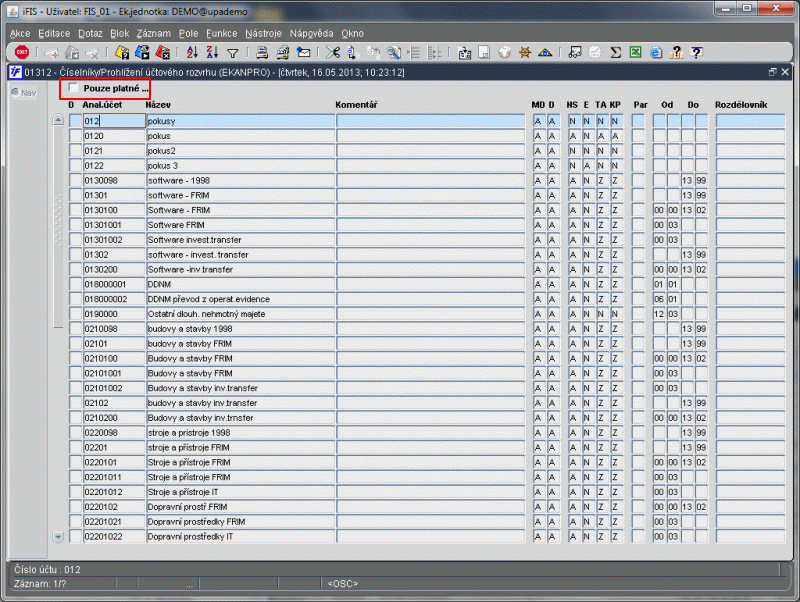Open the Záznam menu
This screenshot has width=800, height=602.
(x=154, y=33)
